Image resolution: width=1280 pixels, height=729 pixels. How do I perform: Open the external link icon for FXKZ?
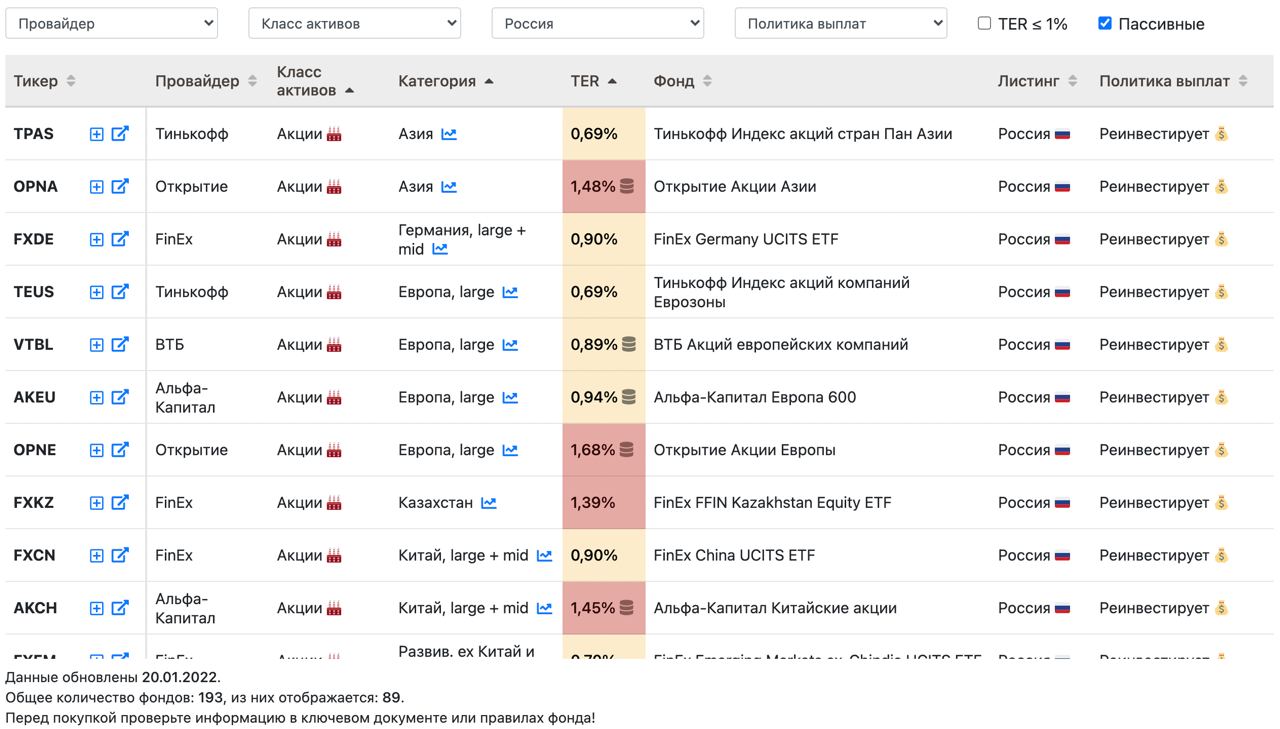(x=120, y=502)
